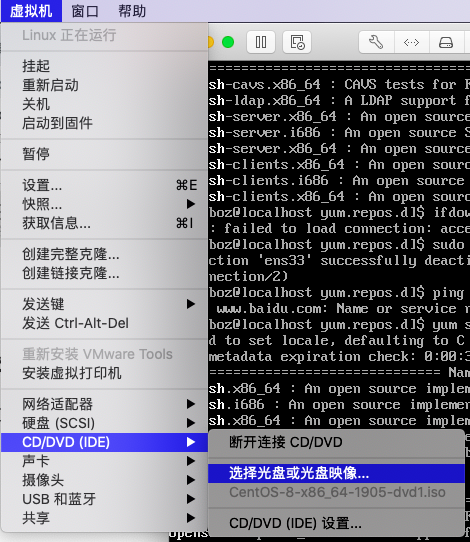Expand the 发送键 submenu
This screenshot has height=542, width=470.
[104, 304]
